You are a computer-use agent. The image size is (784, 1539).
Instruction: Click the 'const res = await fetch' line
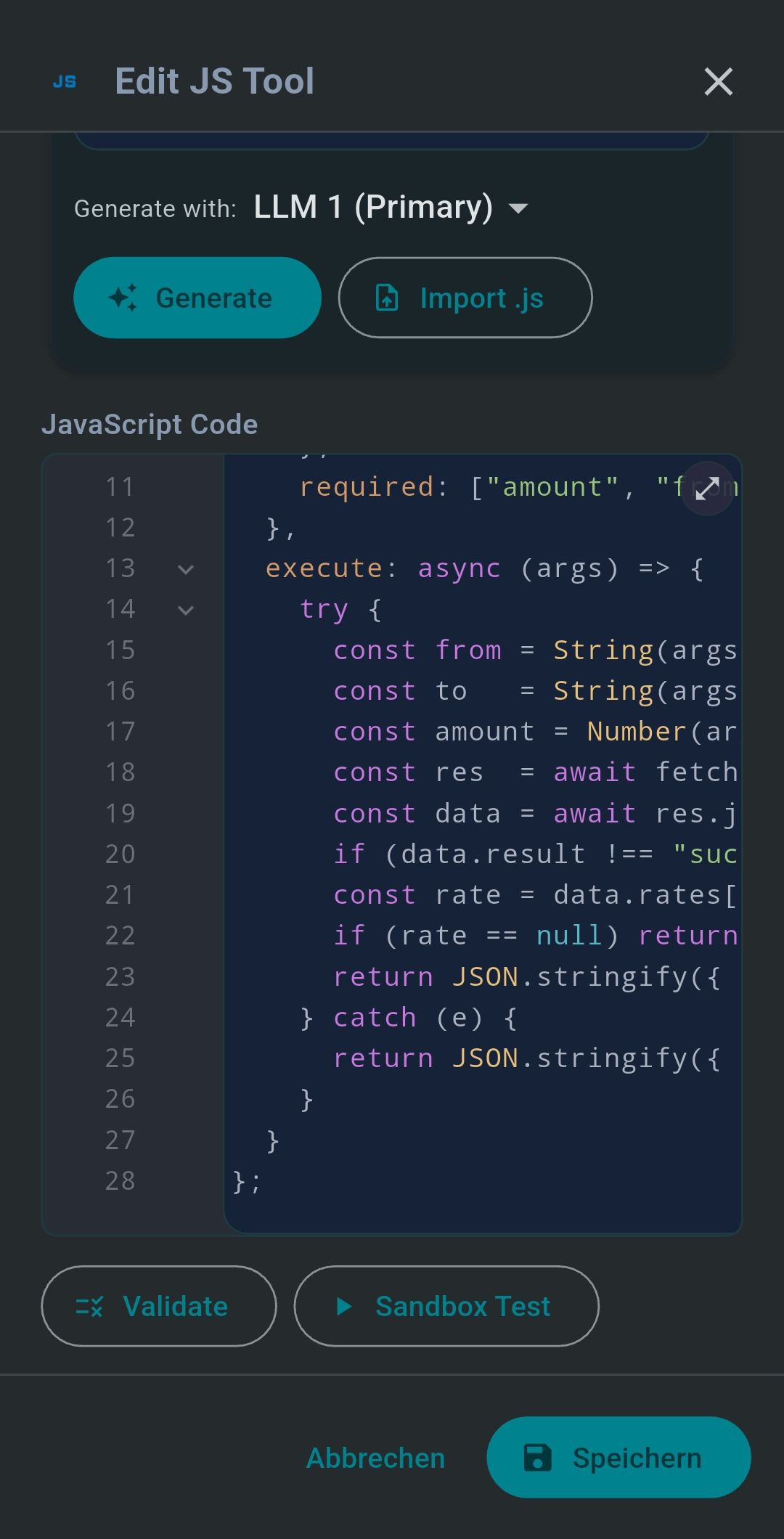(x=535, y=772)
